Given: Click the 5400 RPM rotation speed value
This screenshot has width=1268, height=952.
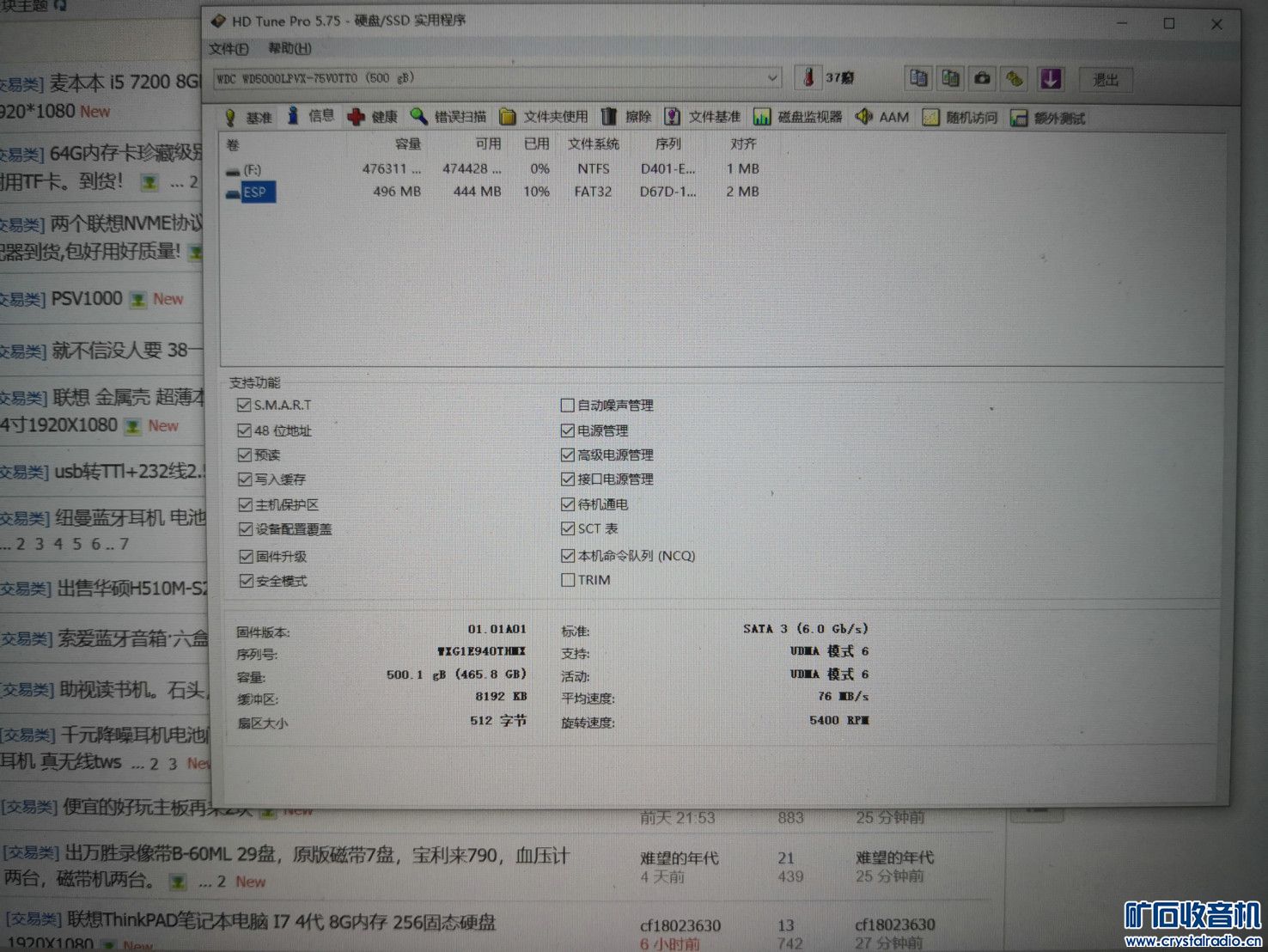Looking at the screenshot, I should pyautogui.click(x=838, y=721).
